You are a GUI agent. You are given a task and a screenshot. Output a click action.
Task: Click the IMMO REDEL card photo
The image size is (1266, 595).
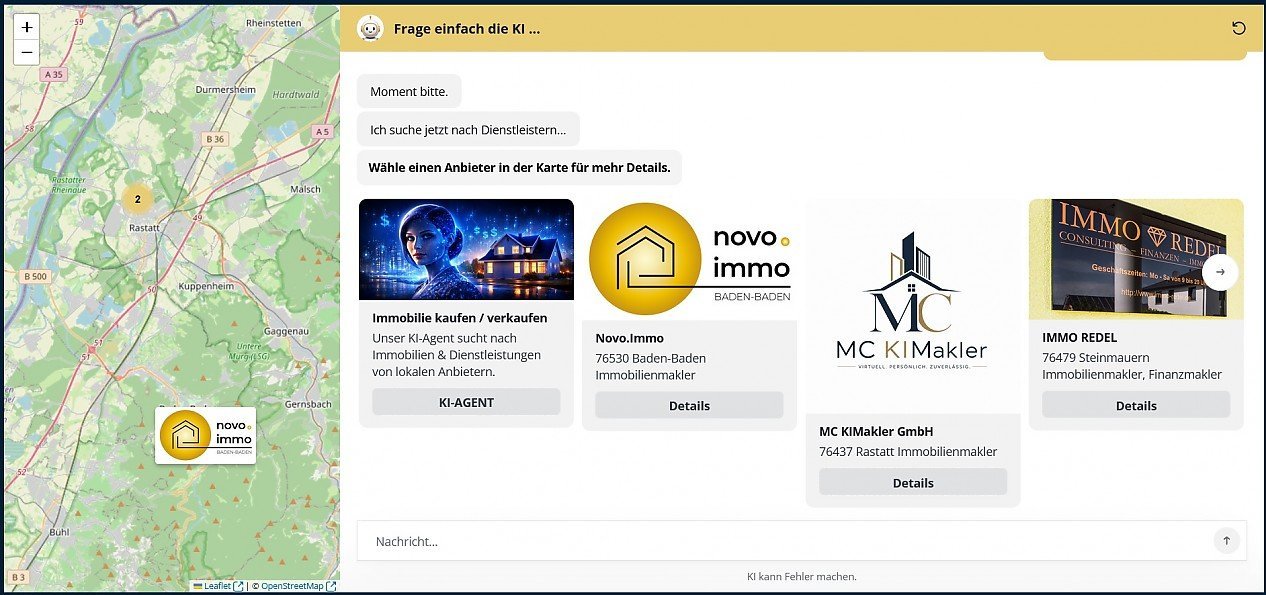pos(1136,259)
